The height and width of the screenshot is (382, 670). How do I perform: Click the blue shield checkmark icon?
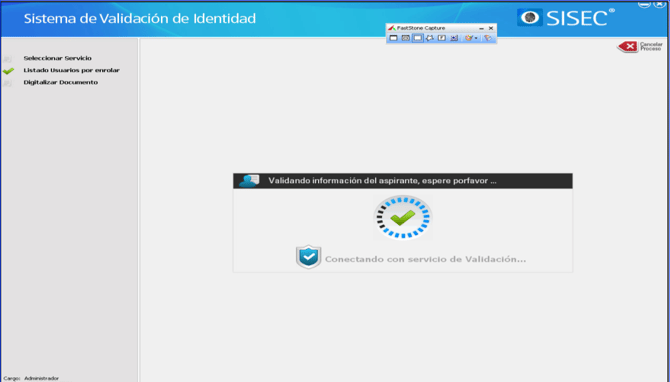pyautogui.click(x=309, y=257)
